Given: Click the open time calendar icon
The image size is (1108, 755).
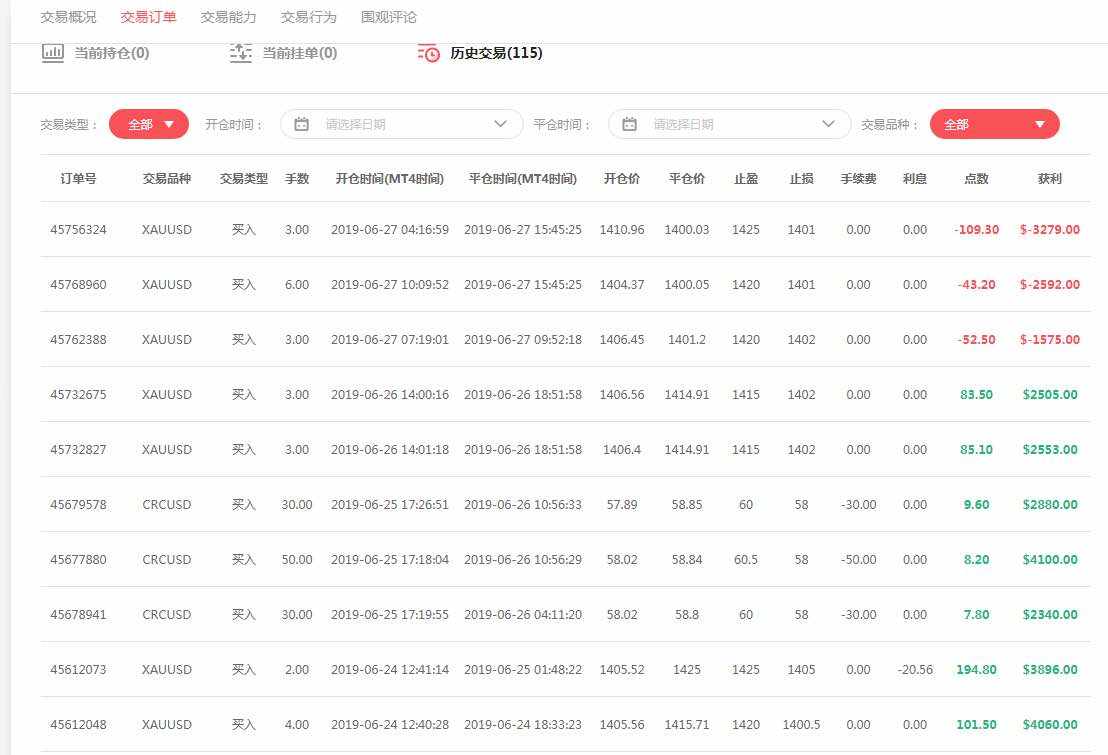Looking at the screenshot, I should tap(302, 124).
